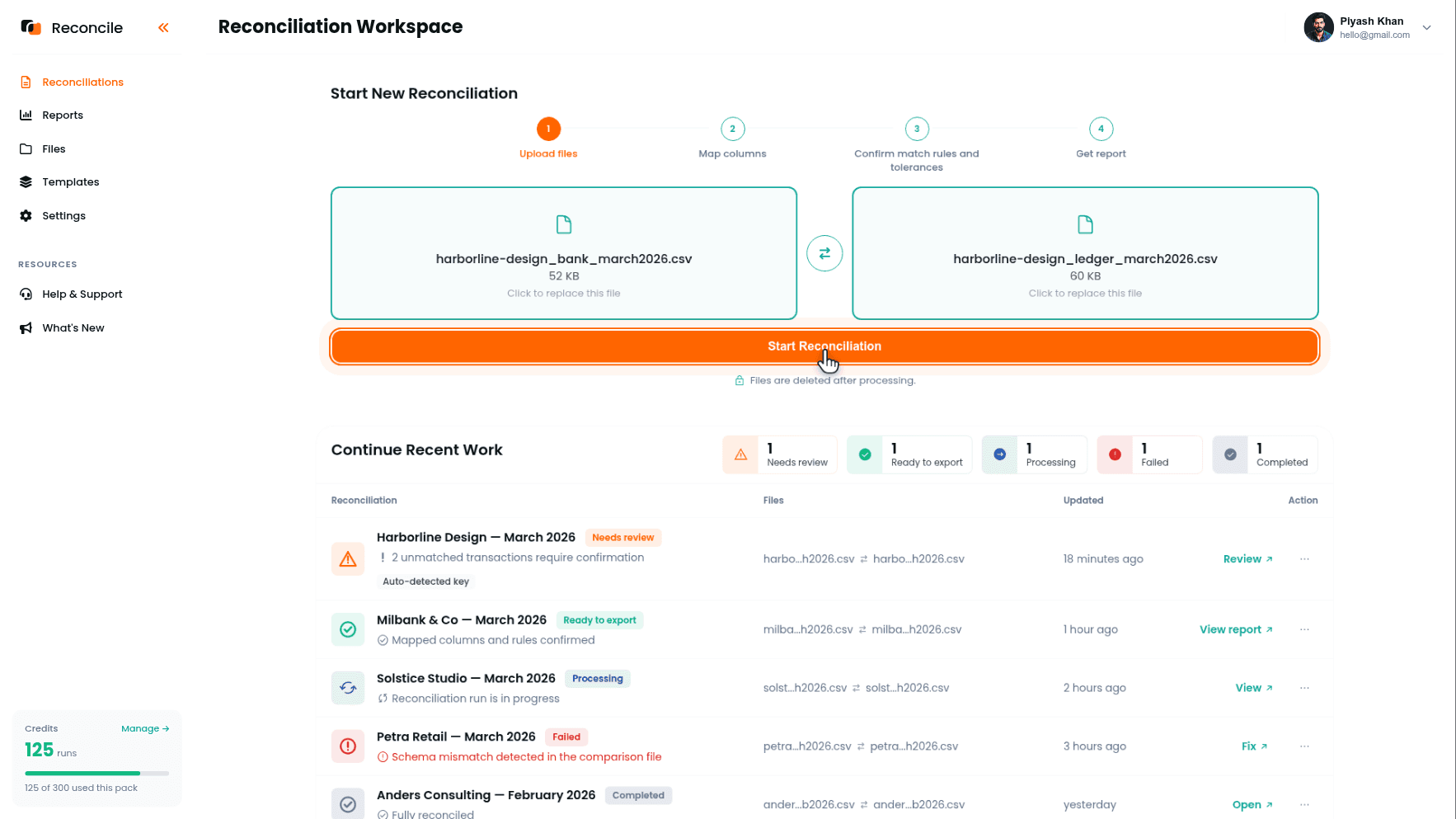The height and width of the screenshot is (819, 1456).
Task: Click the swap files icon between uploads
Action: 824,253
